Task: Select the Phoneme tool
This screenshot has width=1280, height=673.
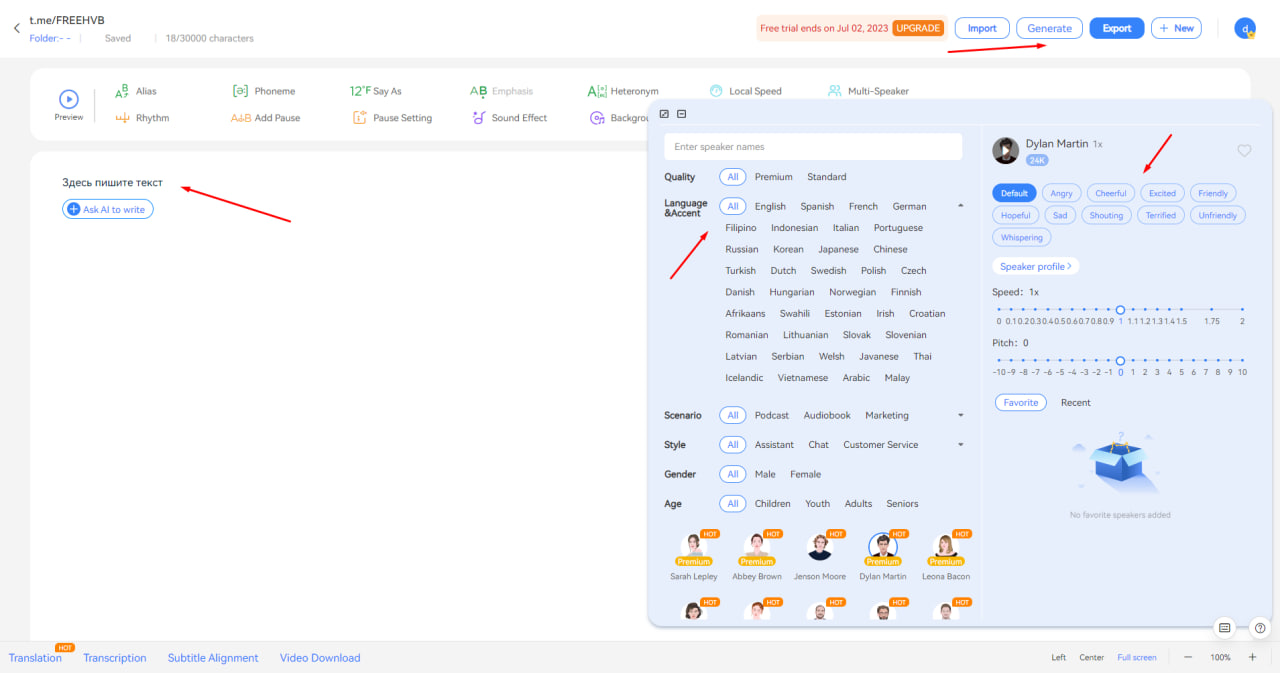Action: [x=264, y=91]
